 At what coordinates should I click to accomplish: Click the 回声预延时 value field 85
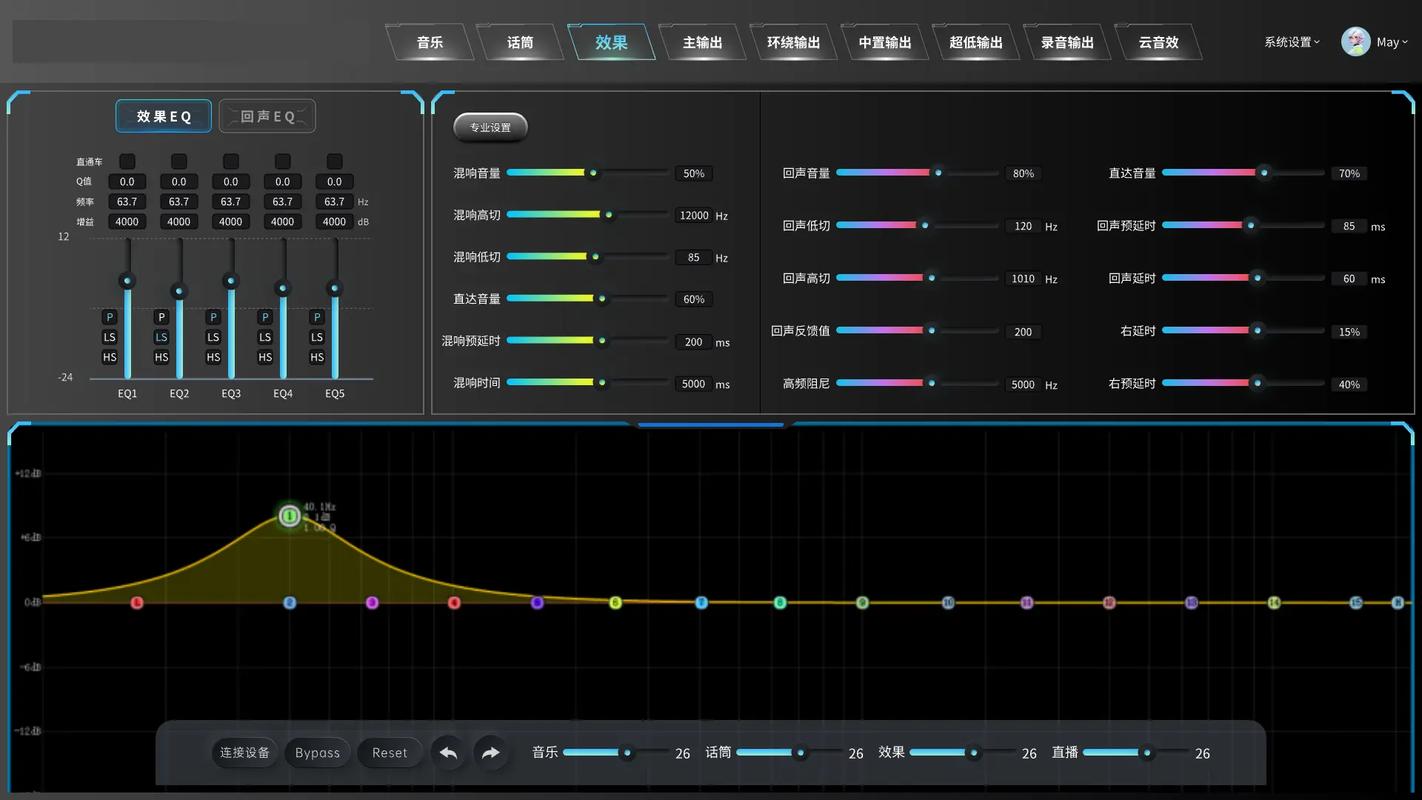tap(1349, 226)
